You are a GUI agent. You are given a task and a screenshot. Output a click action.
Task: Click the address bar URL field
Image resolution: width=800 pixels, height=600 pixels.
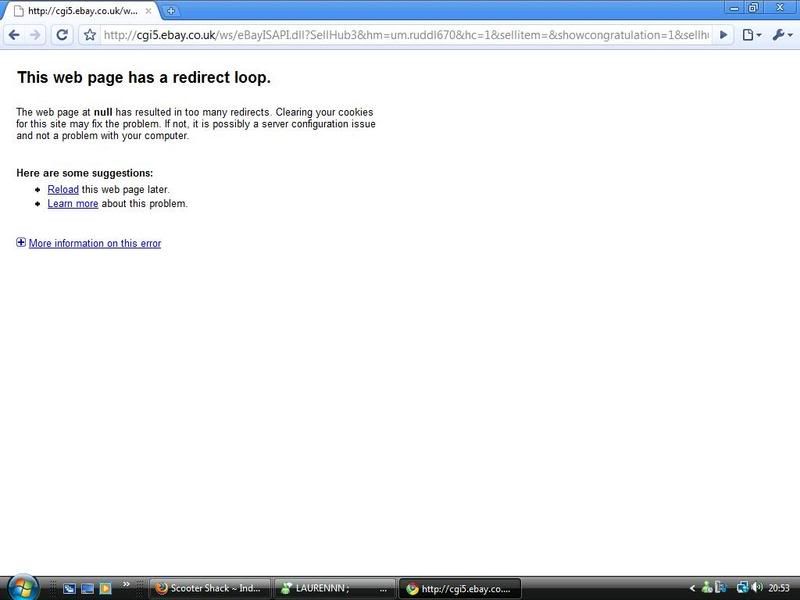pos(400,35)
